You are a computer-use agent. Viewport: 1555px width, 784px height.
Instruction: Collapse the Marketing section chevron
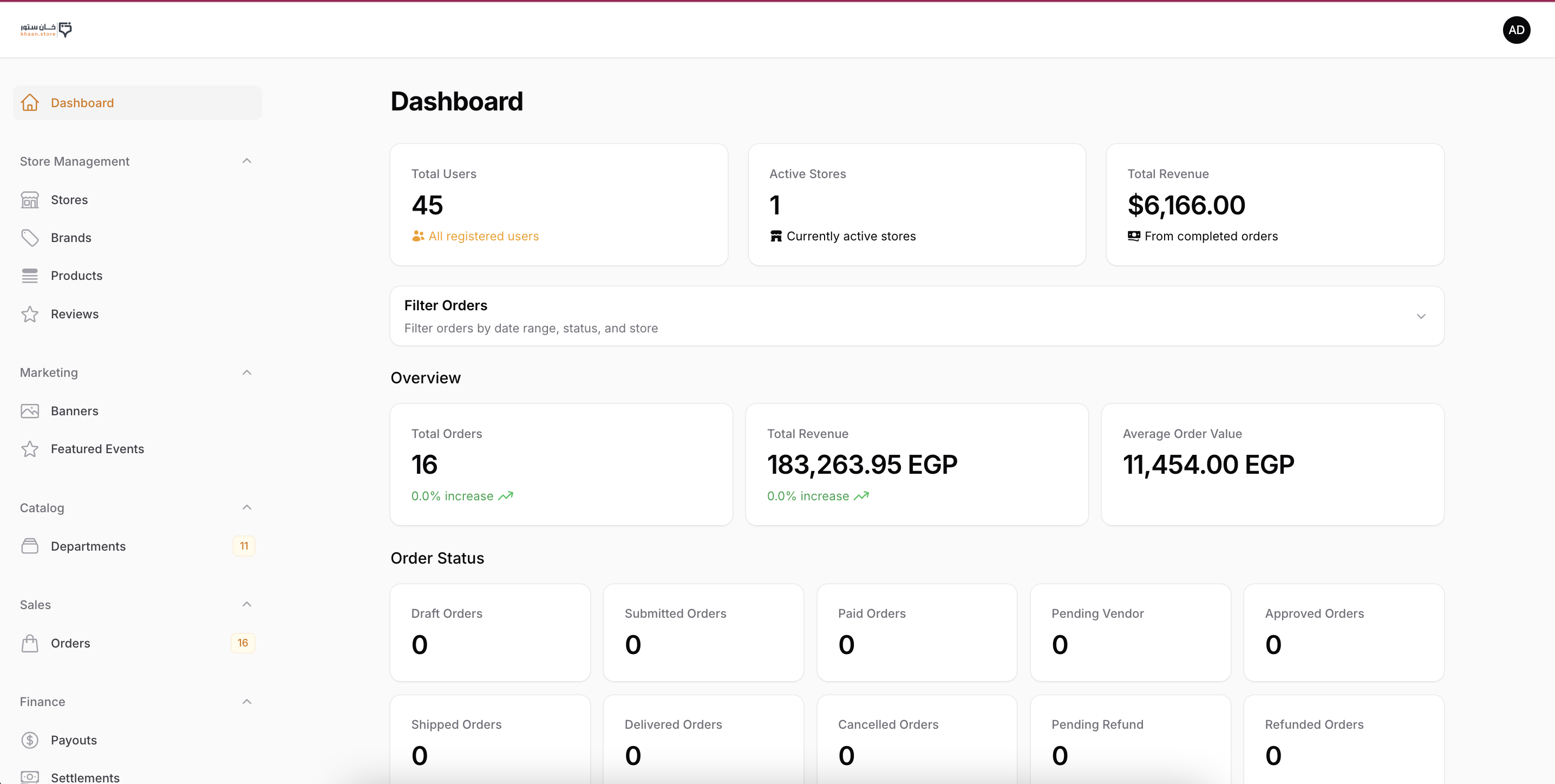[246, 373]
